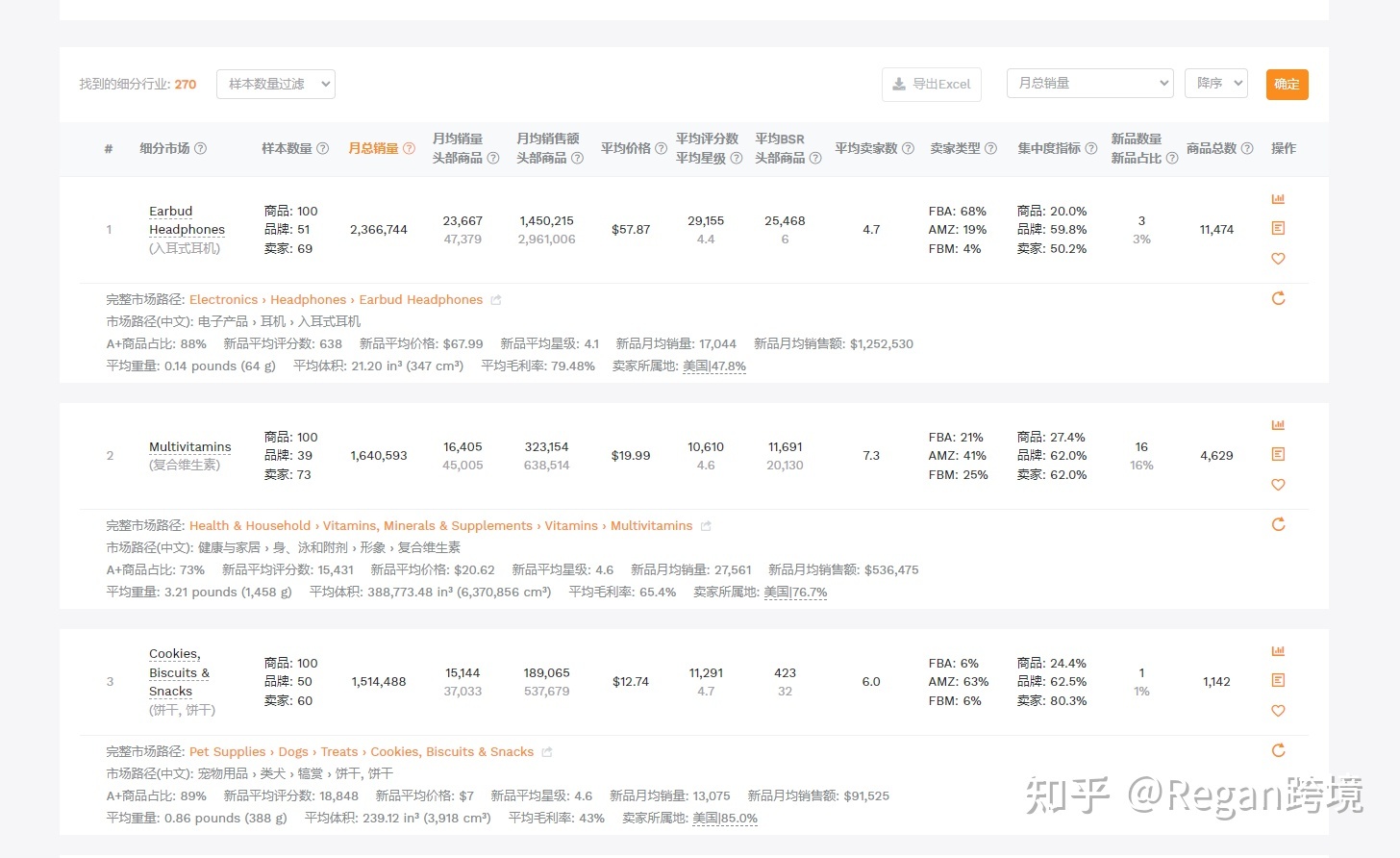The height and width of the screenshot is (858, 1400).
Task: Open the 降序 sort order dropdown
Action: [1215, 84]
